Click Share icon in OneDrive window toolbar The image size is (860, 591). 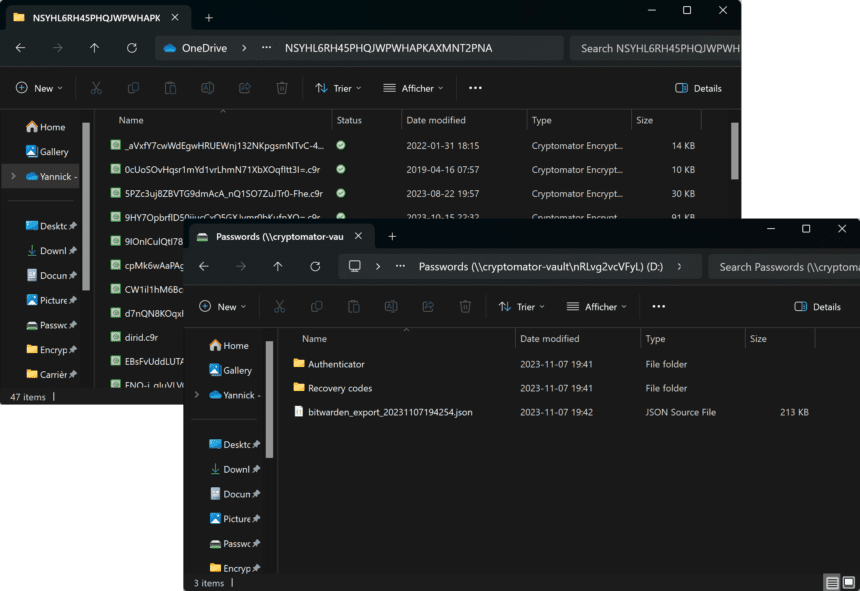coord(245,88)
